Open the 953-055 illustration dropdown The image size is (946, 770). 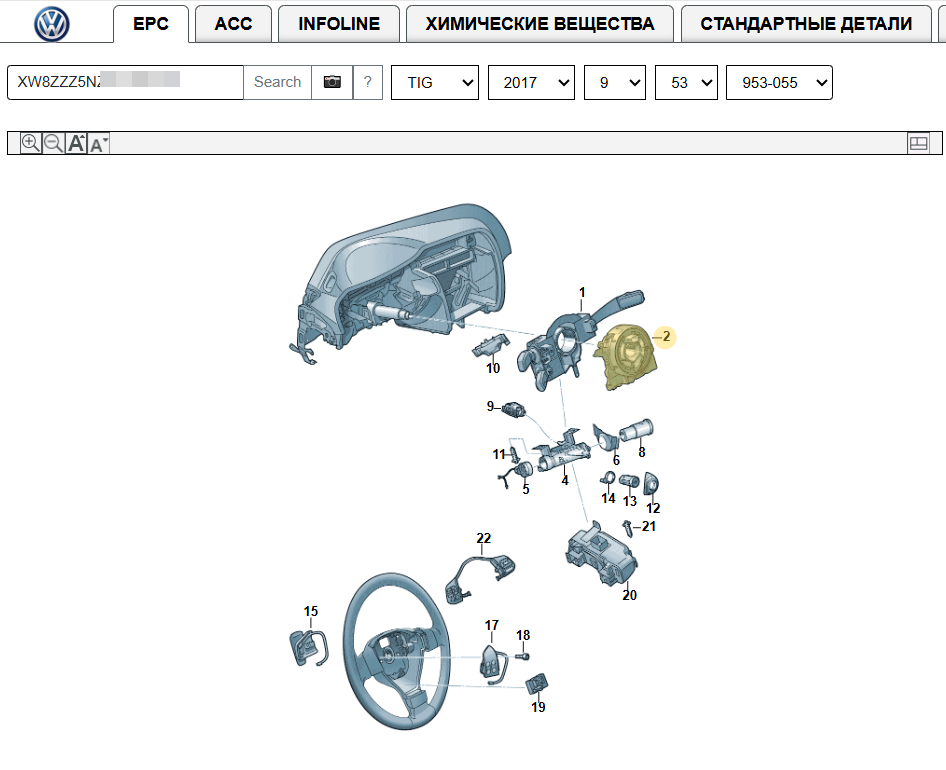coord(779,83)
